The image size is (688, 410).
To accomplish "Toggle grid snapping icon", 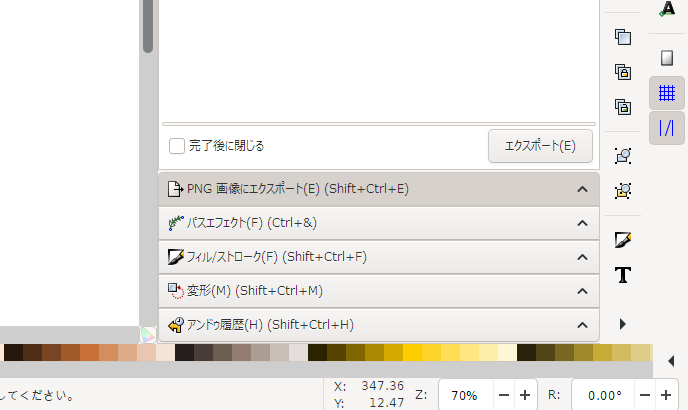I will (x=666, y=93).
